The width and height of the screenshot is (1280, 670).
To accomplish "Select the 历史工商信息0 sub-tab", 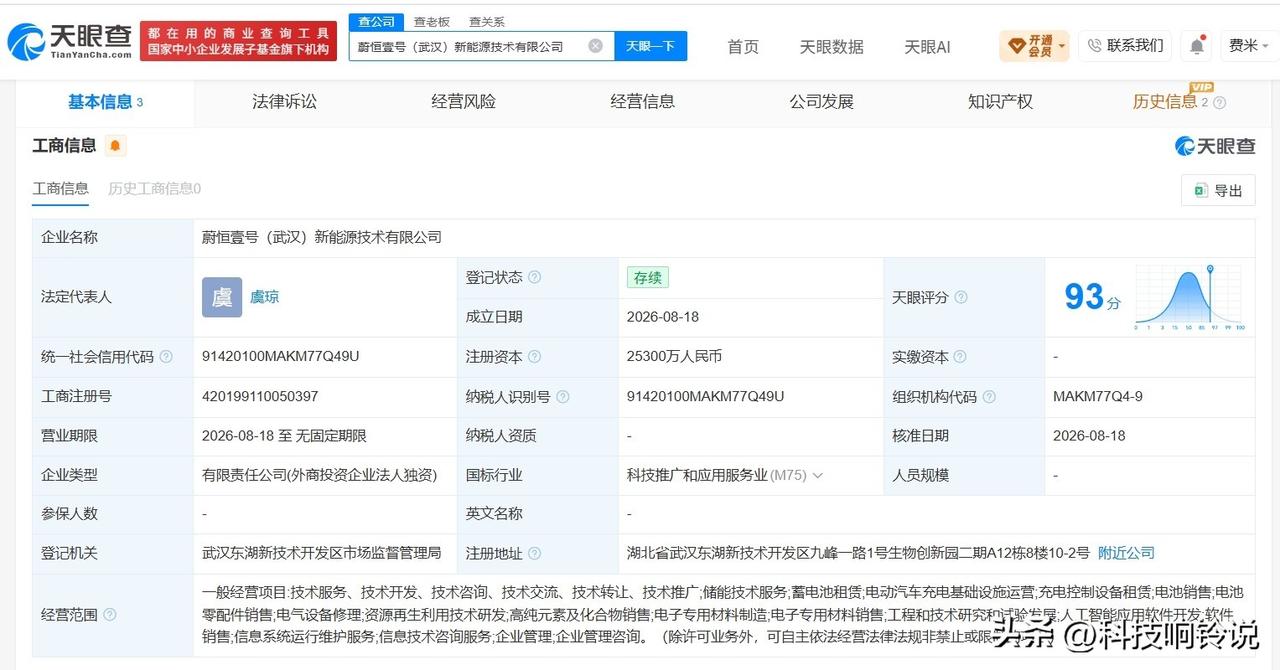I will coord(154,189).
